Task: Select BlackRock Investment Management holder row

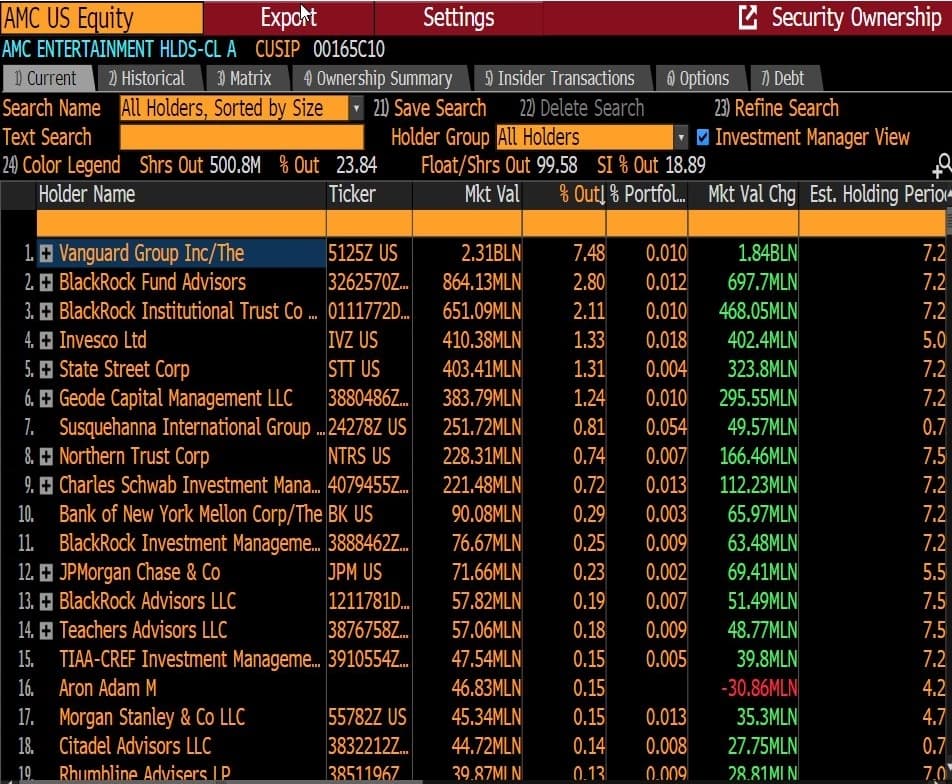Action: point(189,544)
